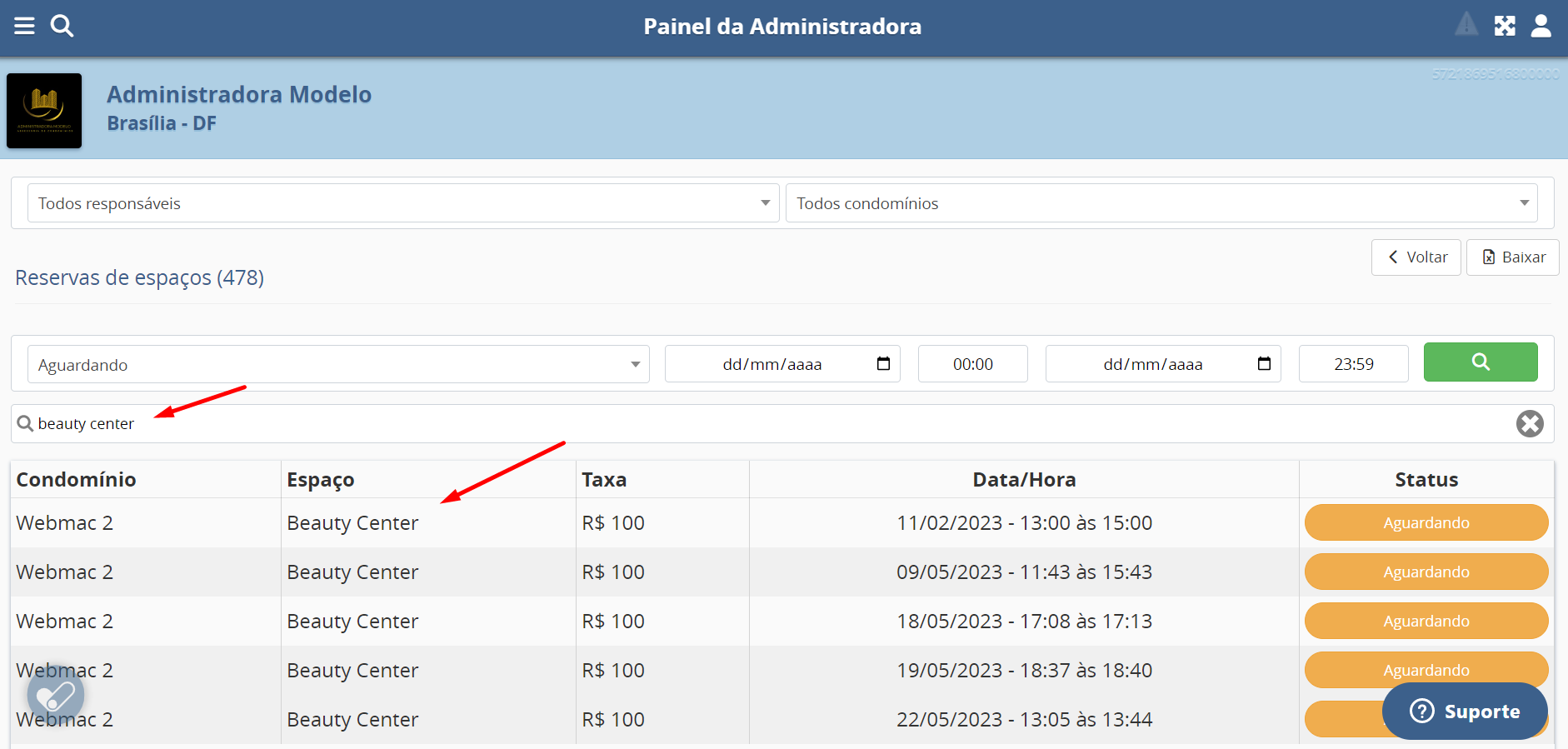Screen dimensions: 1568x749
Task: Open the hamburger menu
Action: click(24, 26)
